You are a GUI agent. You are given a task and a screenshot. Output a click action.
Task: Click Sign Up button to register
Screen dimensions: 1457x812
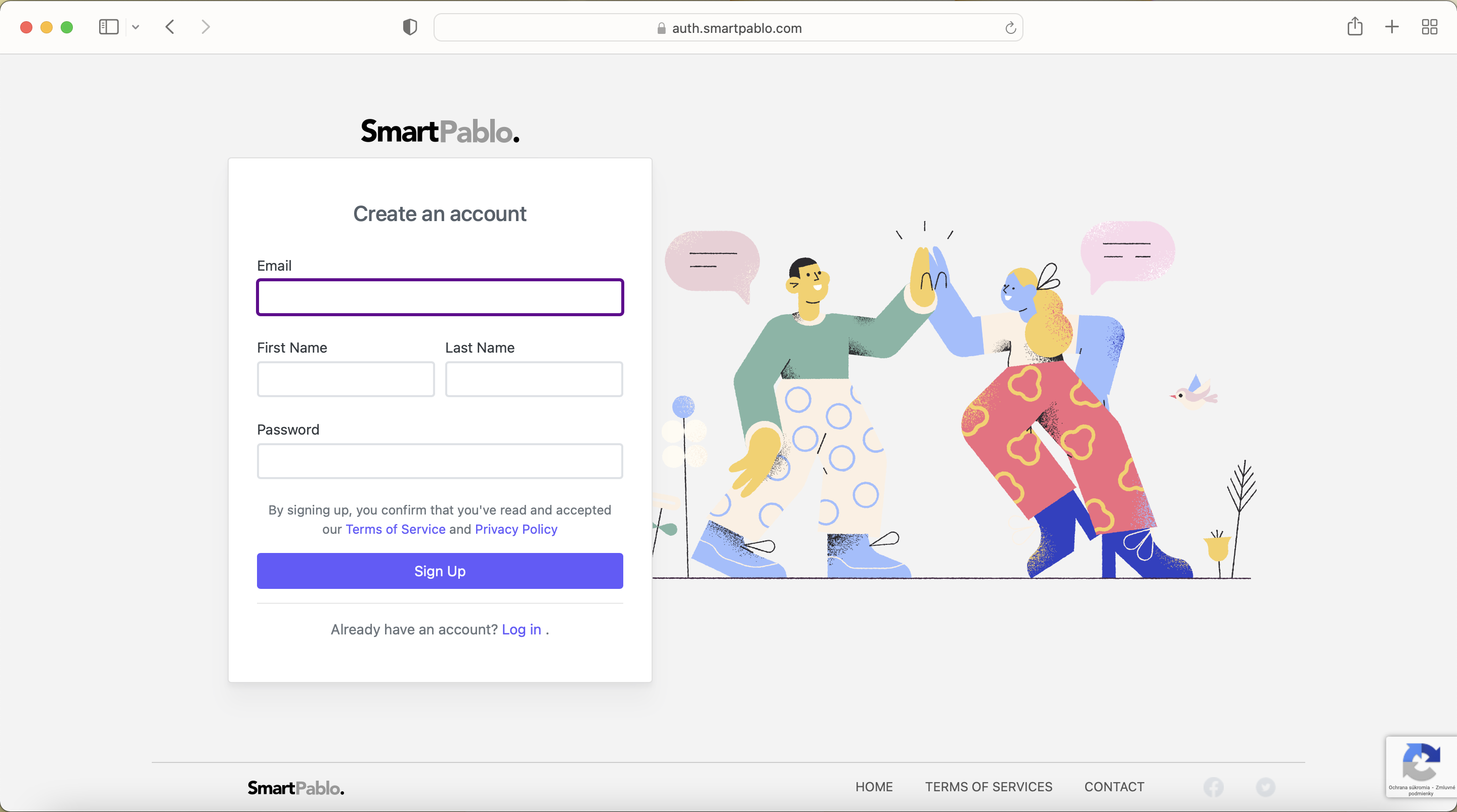(440, 570)
